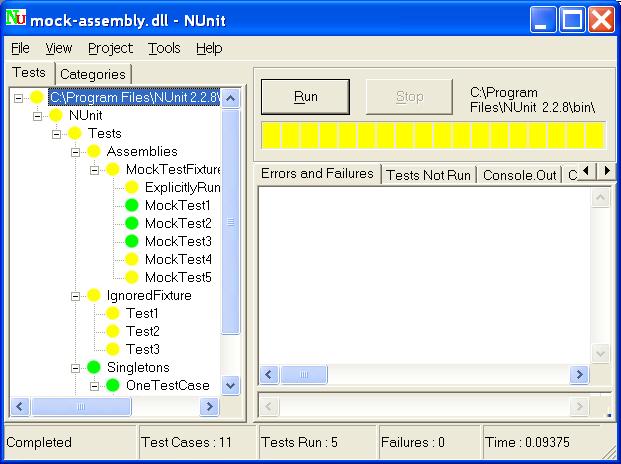Image resolution: width=621 pixels, height=464 pixels.
Task: Click yellow status icon beside IgnoredFixture
Action: (94, 295)
